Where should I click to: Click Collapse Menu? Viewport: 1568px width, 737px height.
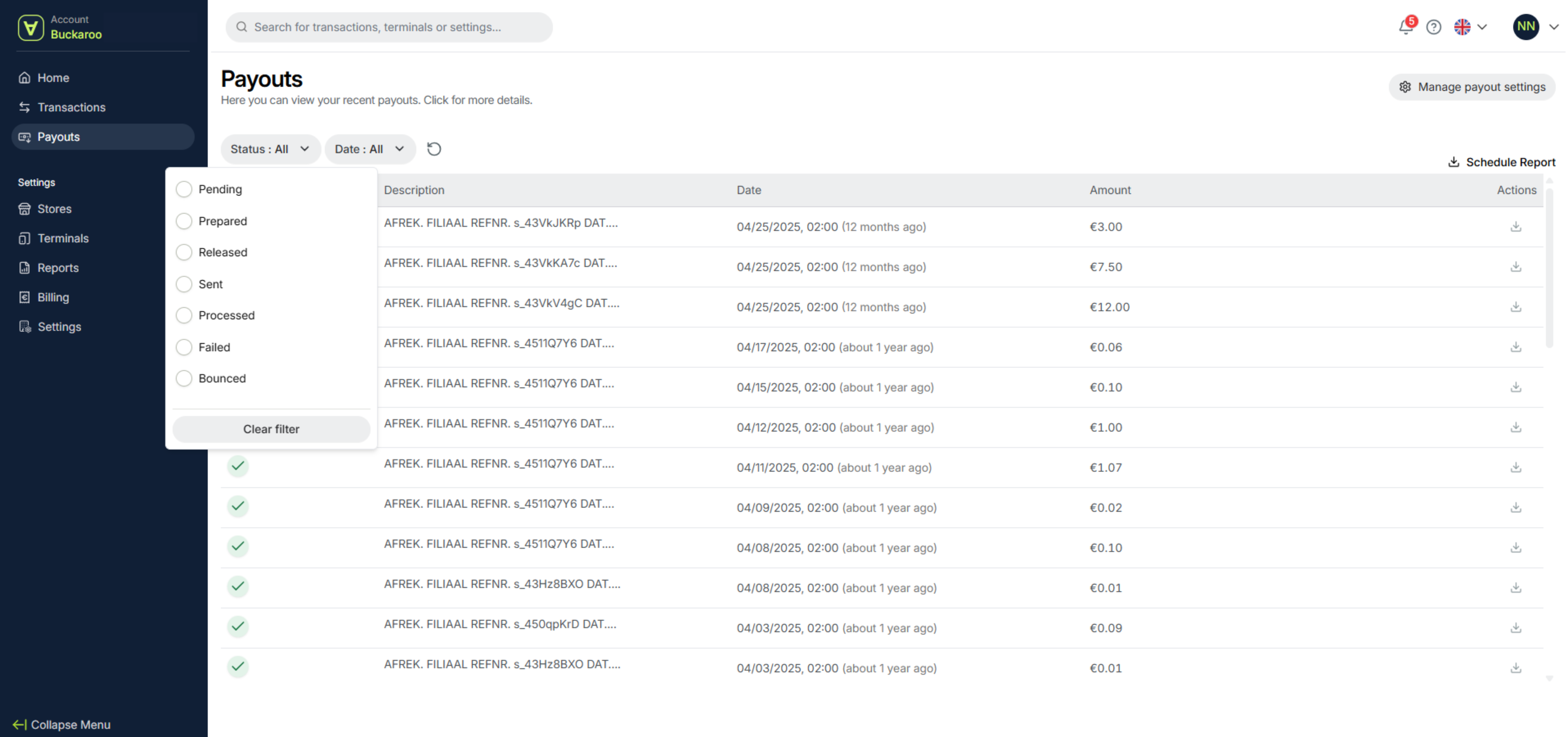click(62, 725)
